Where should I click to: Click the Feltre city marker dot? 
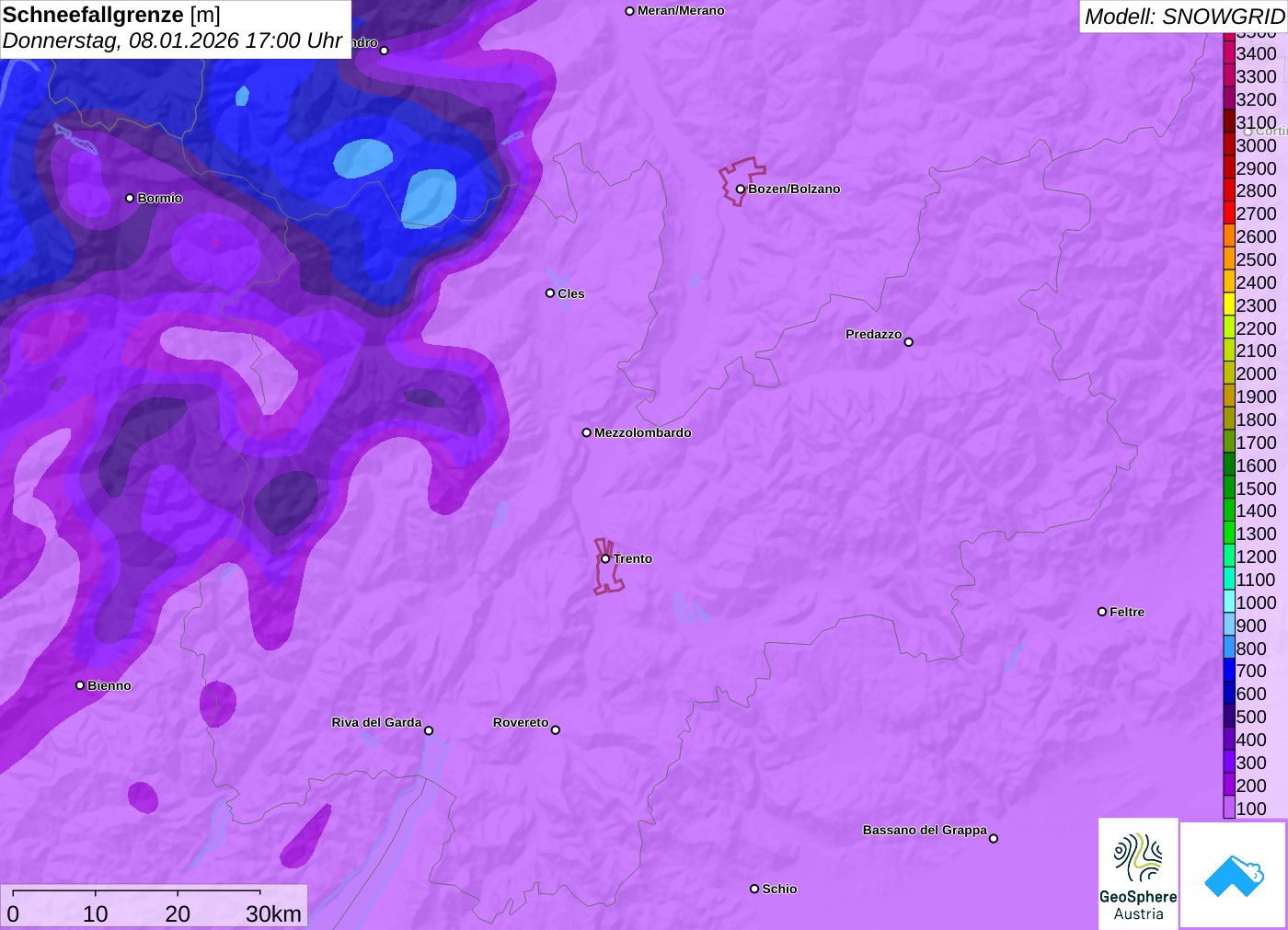1102,612
